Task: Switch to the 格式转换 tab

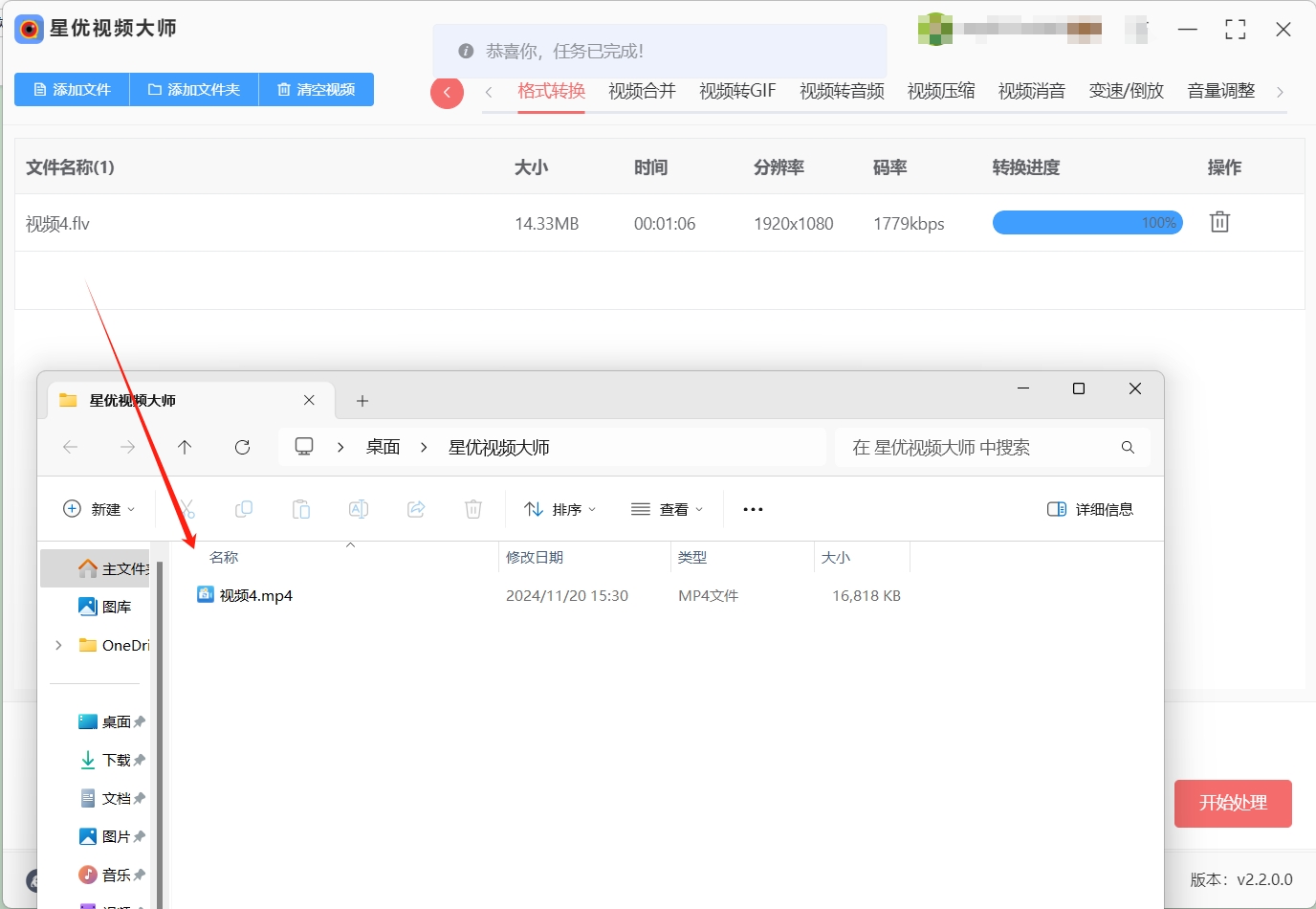Action: tap(551, 91)
